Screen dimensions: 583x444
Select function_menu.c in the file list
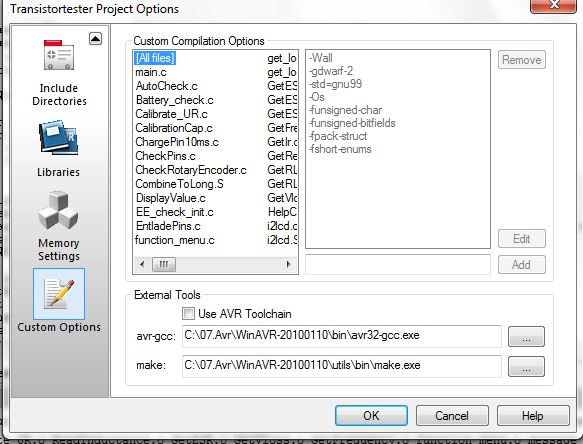[x=174, y=240]
